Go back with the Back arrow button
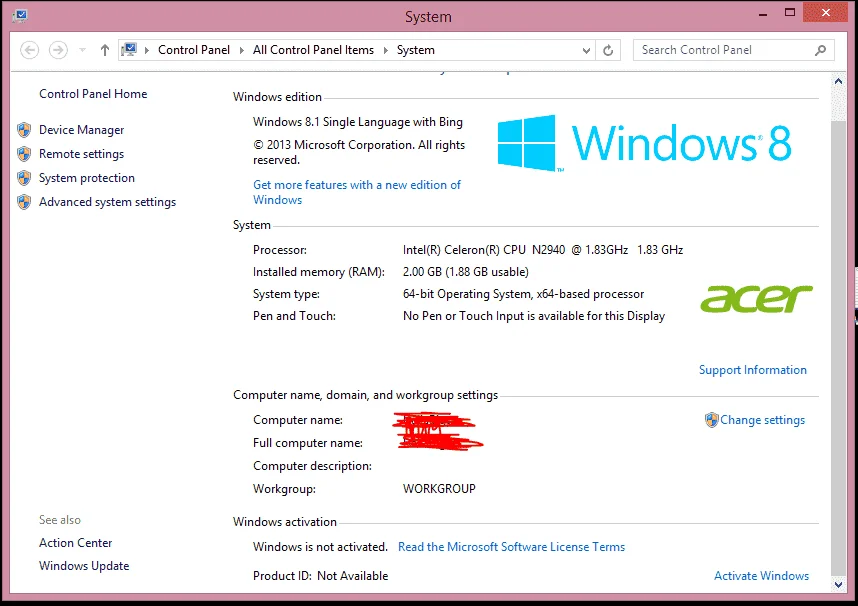 coord(30,50)
